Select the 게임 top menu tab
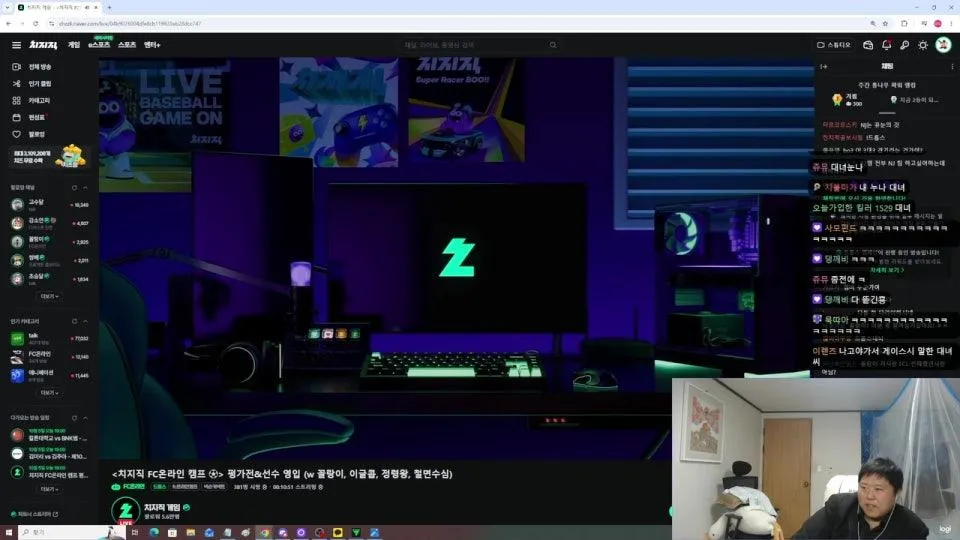The width and height of the screenshot is (960, 540). point(74,45)
